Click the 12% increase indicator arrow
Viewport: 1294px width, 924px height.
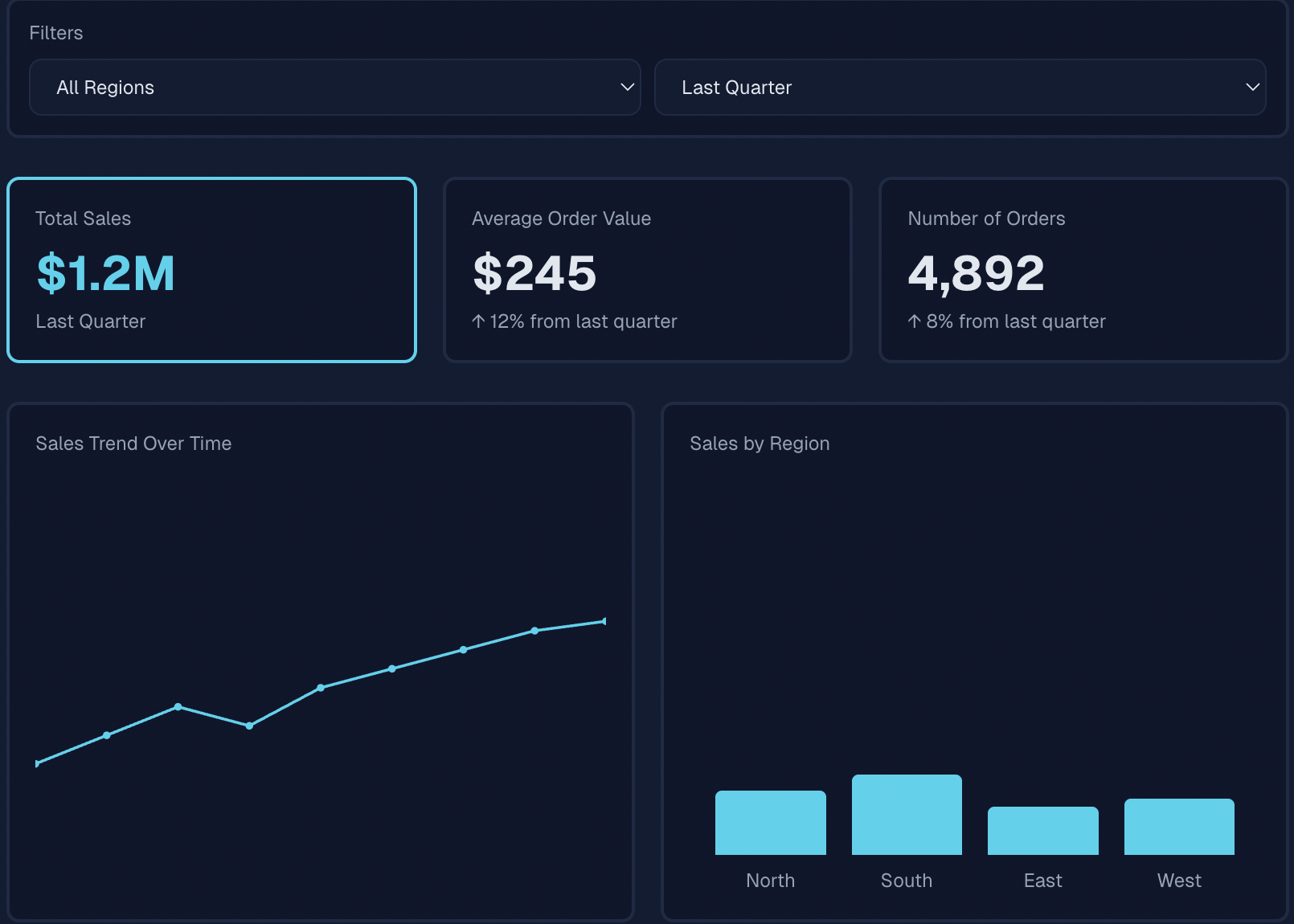click(x=478, y=321)
